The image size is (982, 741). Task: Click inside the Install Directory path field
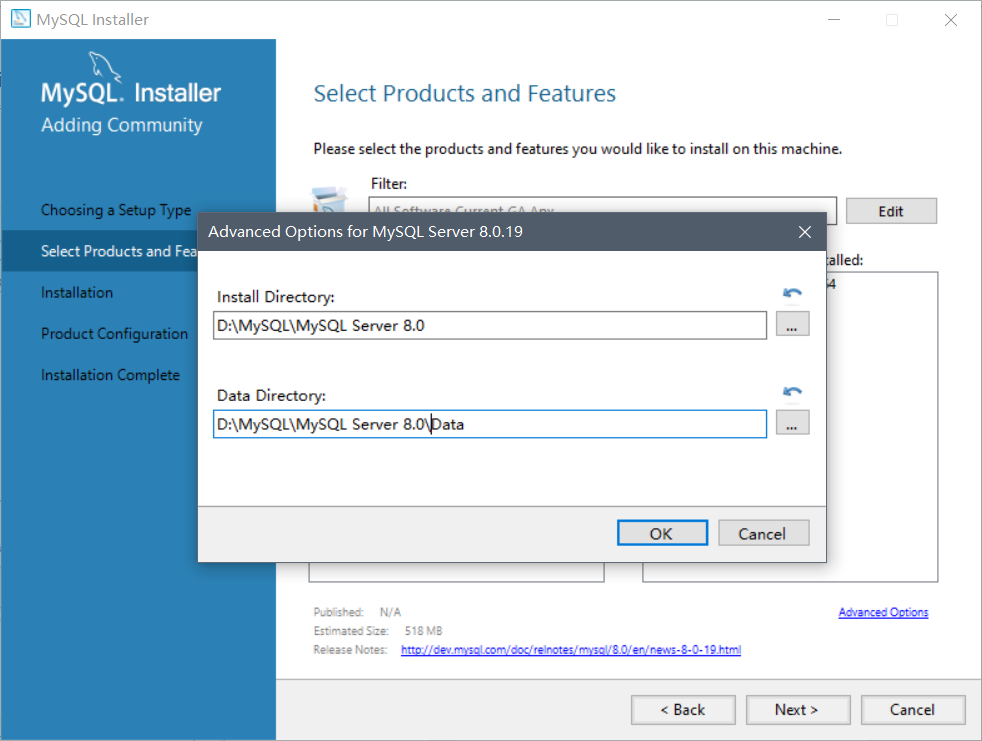tap(490, 325)
